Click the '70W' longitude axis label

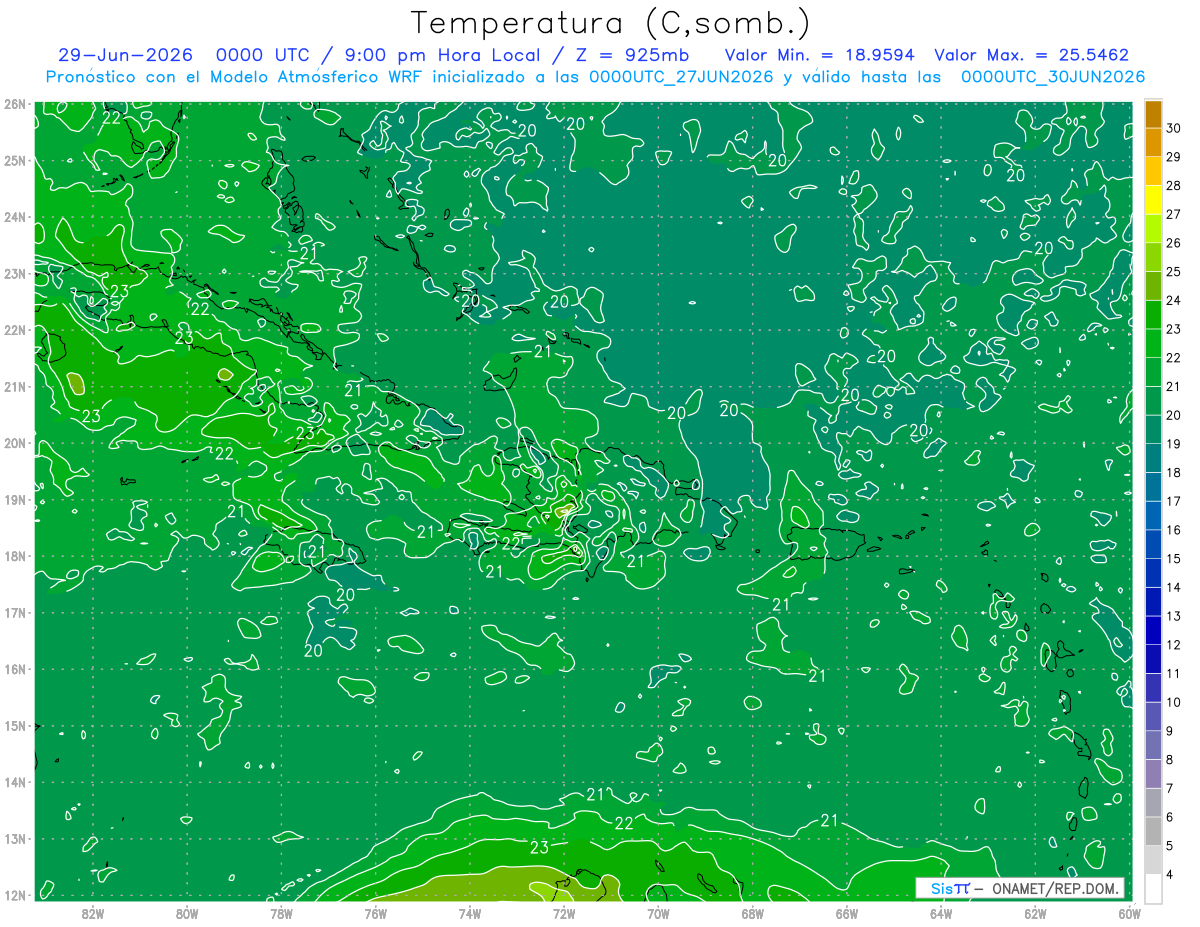(x=658, y=913)
